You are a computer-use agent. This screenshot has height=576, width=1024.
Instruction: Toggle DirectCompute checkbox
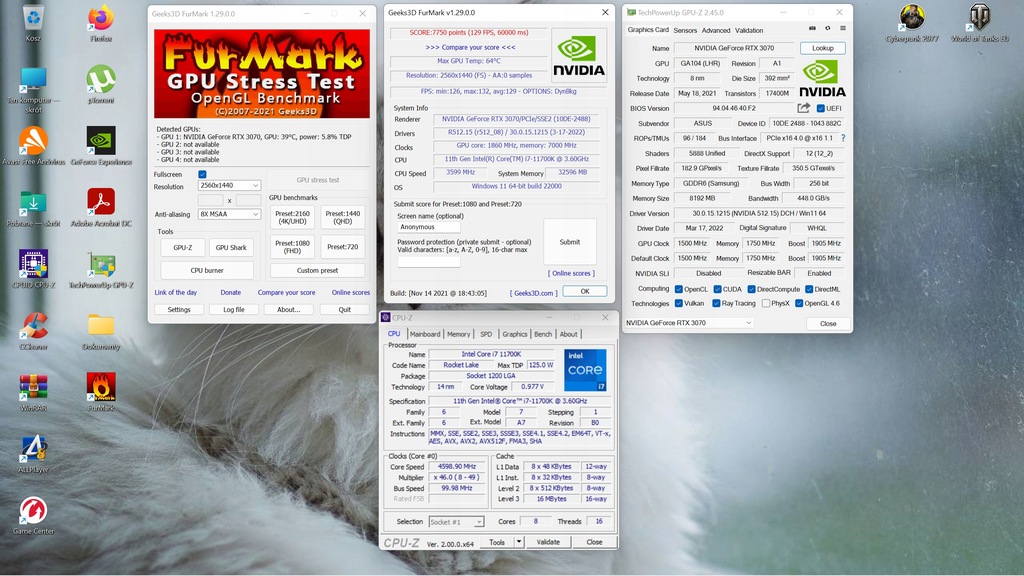pyautogui.click(x=751, y=289)
